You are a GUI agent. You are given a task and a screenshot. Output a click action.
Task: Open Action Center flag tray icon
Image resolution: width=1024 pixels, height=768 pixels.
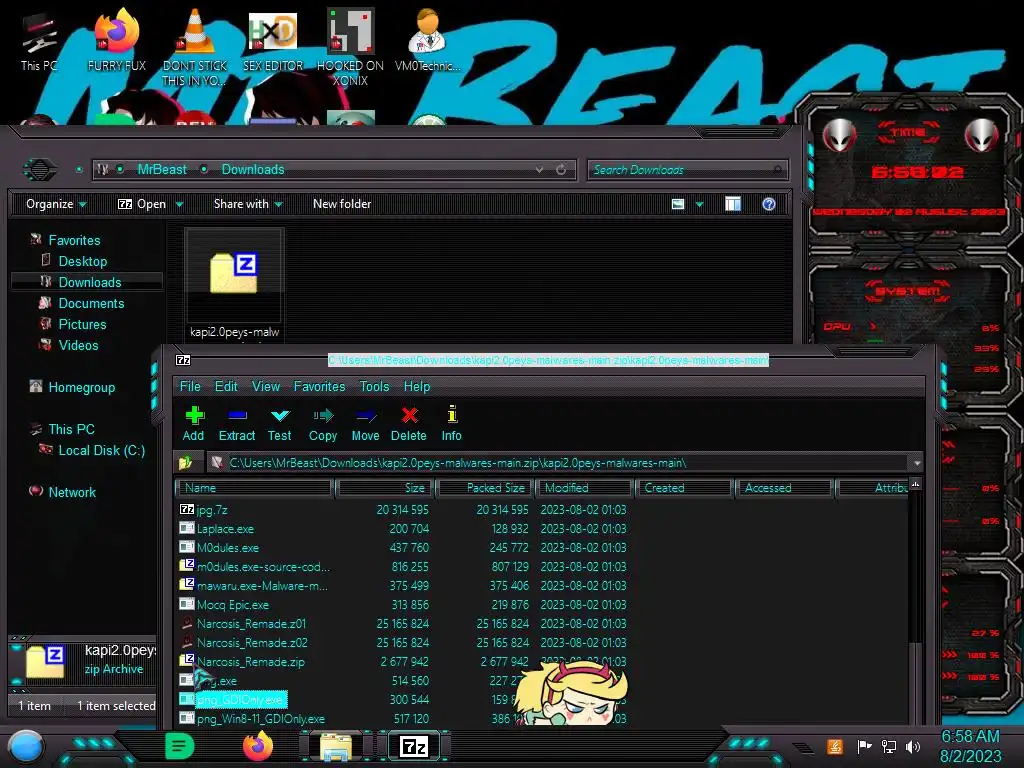tap(864, 746)
